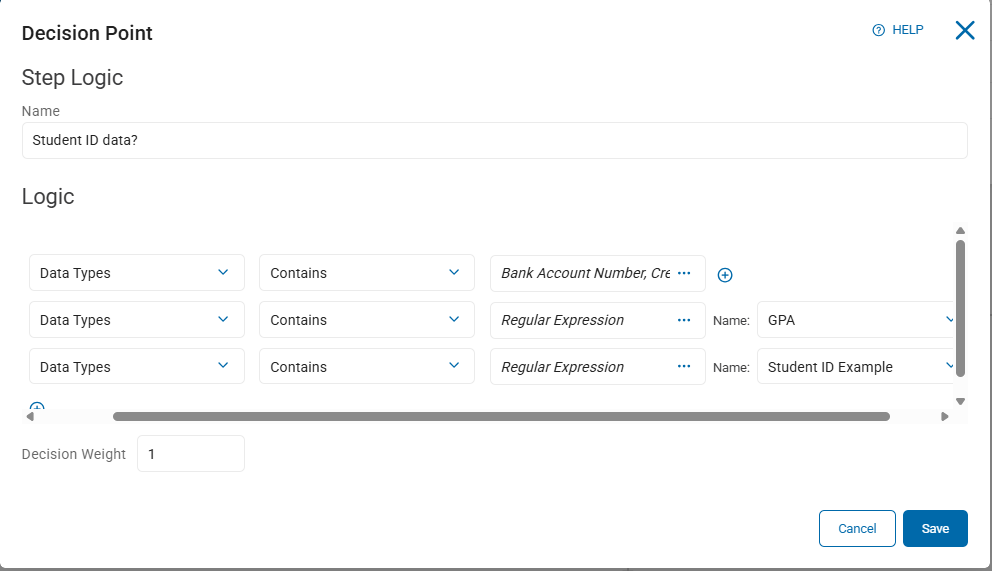Click the Name field with Student ID data?
This screenshot has width=992, height=571.
point(494,141)
